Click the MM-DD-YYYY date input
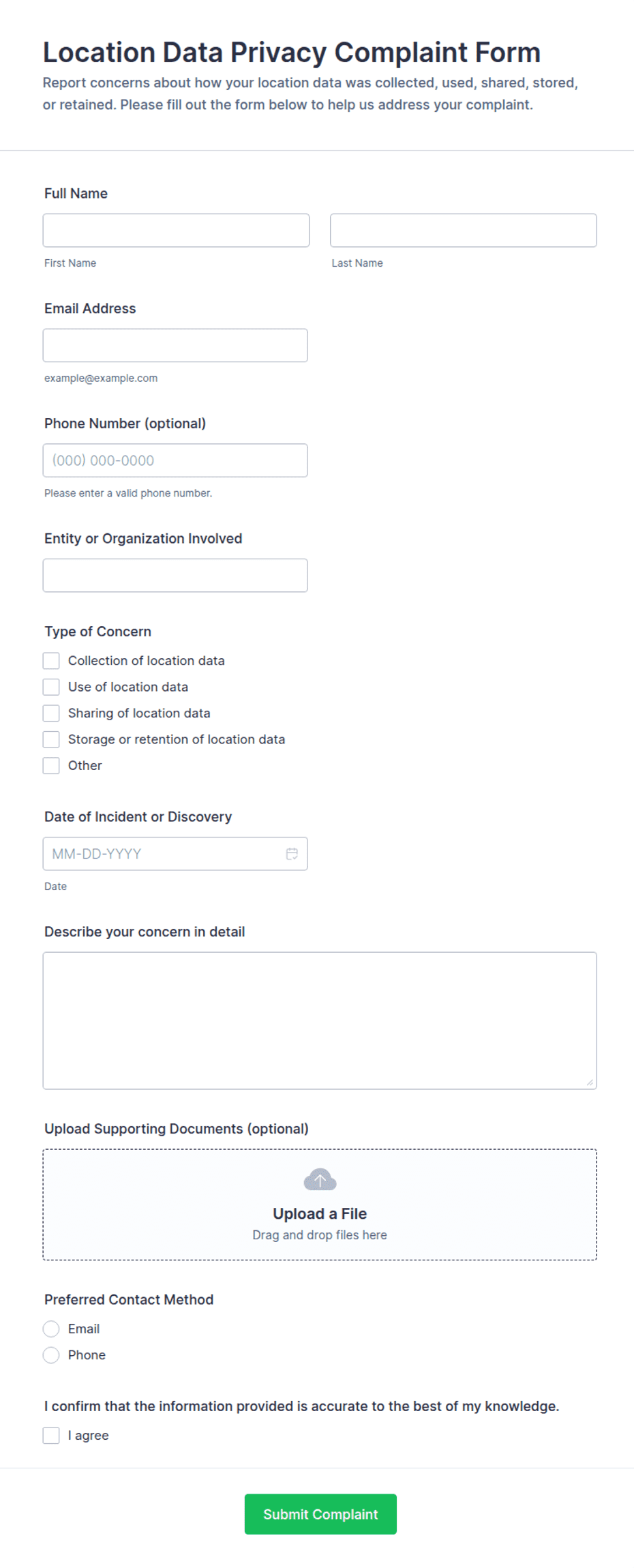Viewport: 634px width, 1568px height. (x=175, y=854)
